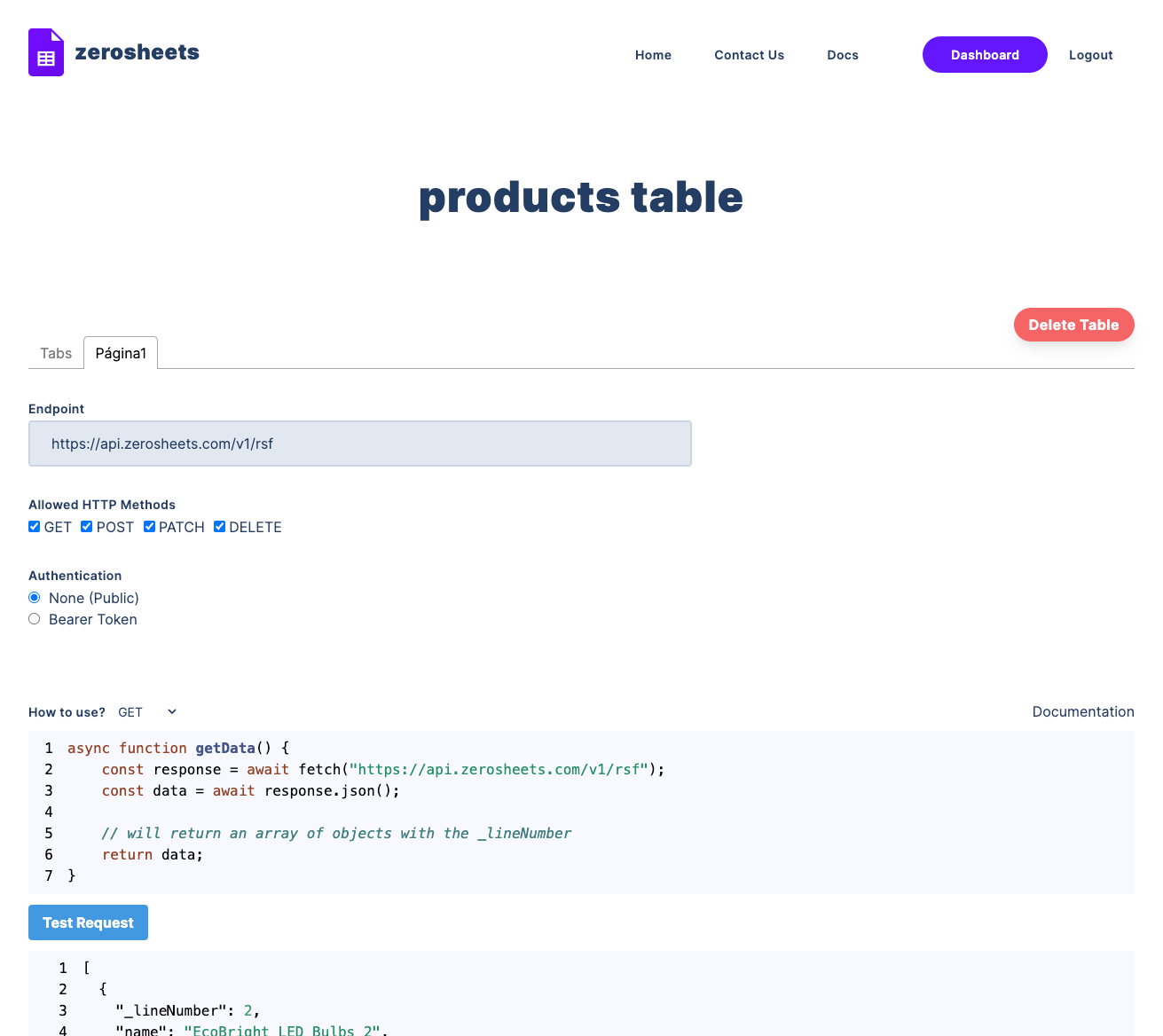Uncheck the PATCH method checkbox

coord(149,527)
